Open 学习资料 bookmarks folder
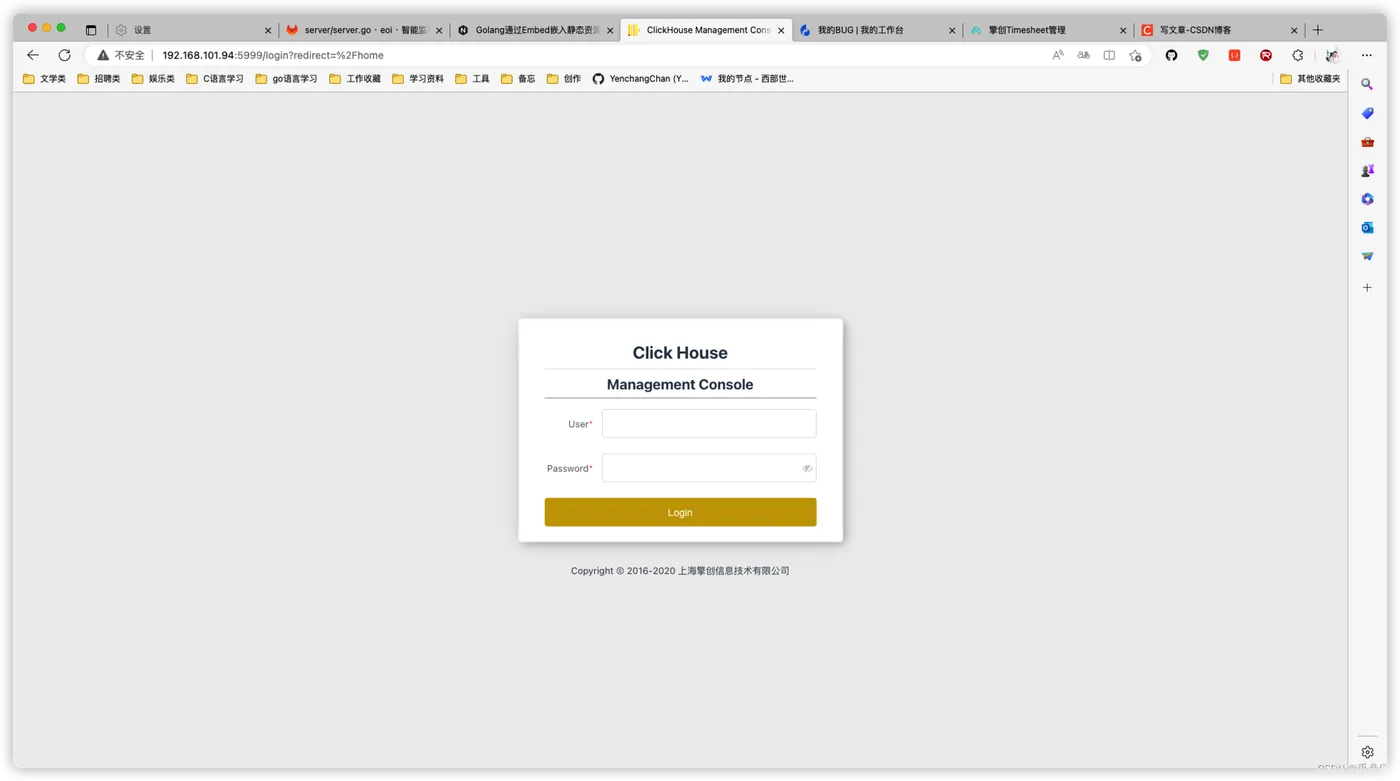Viewport: 1400px width, 781px height. pos(418,78)
